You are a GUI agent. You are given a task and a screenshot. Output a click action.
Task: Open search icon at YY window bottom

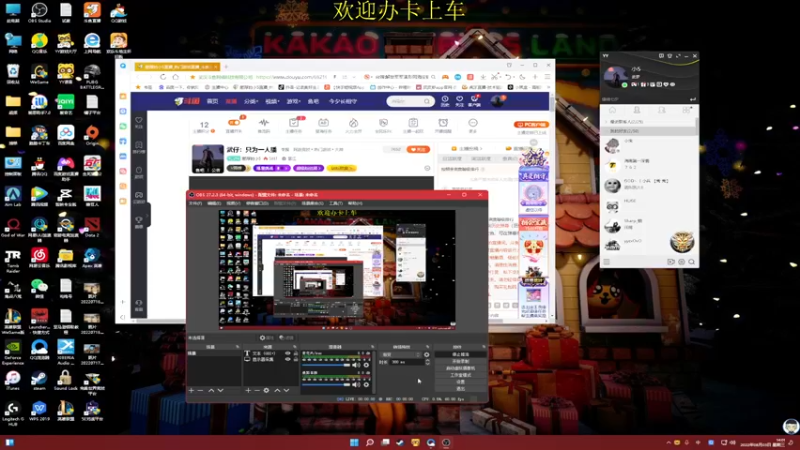tap(691, 262)
